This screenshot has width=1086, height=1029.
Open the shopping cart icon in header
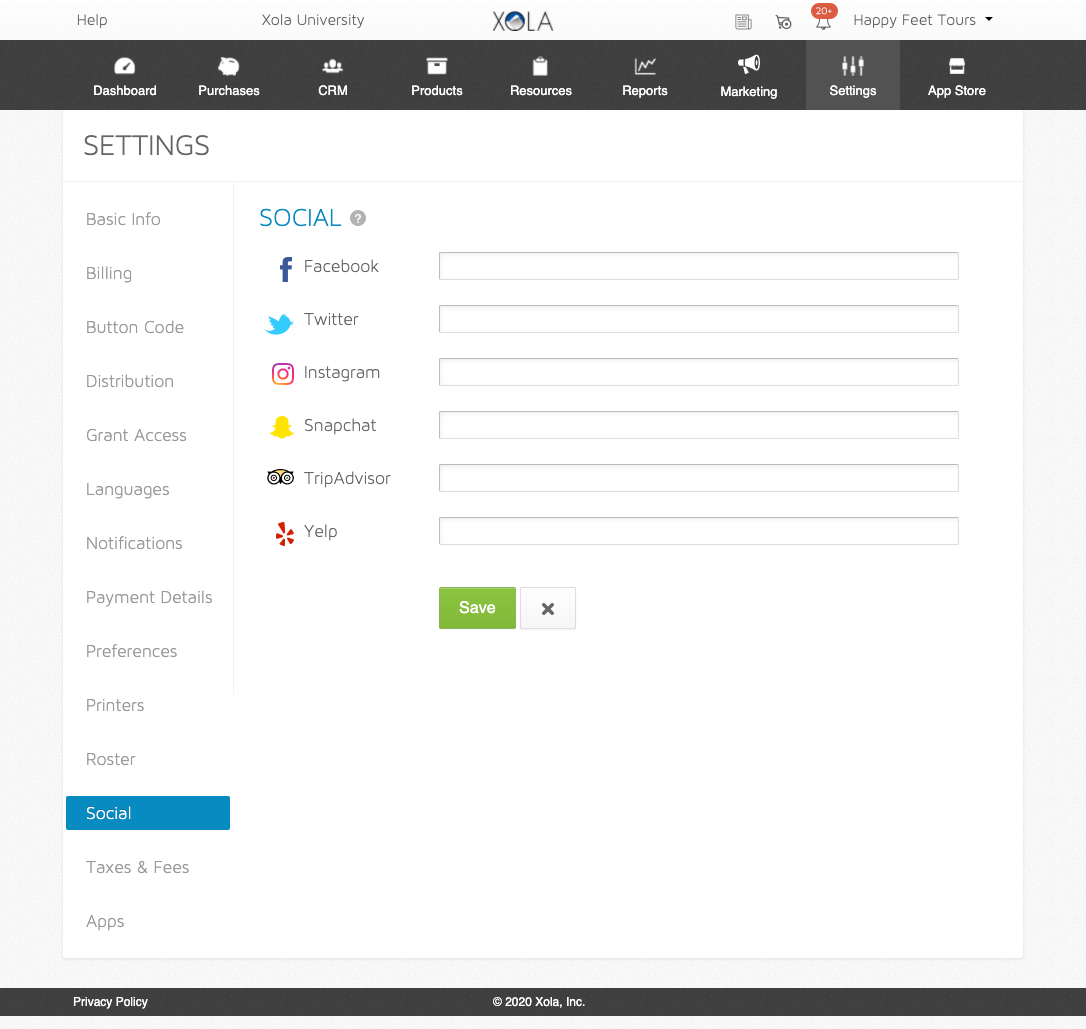tap(783, 22)
